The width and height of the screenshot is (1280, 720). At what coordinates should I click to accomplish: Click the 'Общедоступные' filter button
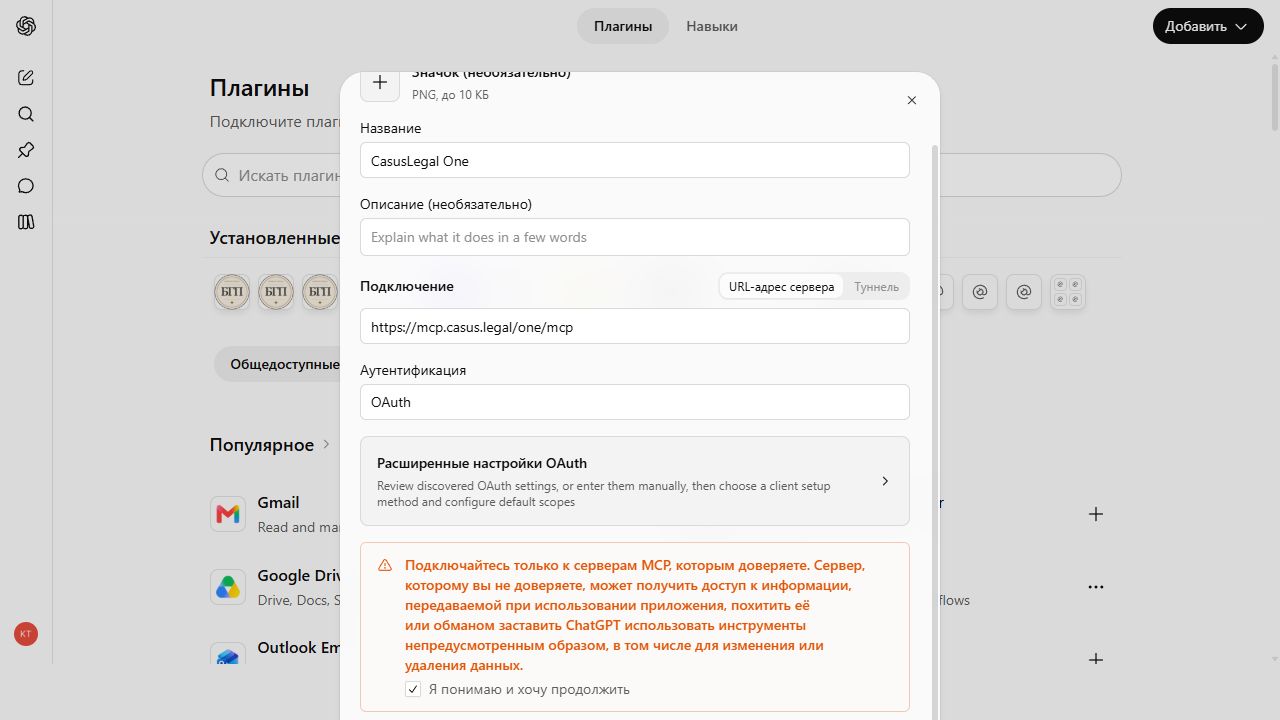(x=278, y=364)
